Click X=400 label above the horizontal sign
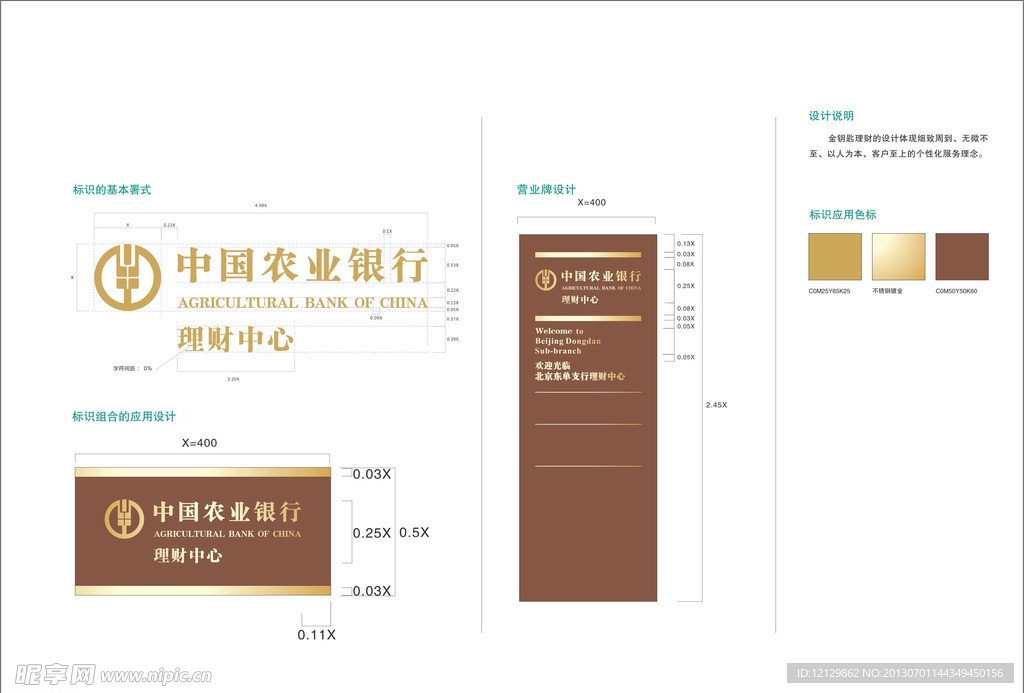Image resolution: width=1024 pixels, height=693 pixels. click(199, 443)
